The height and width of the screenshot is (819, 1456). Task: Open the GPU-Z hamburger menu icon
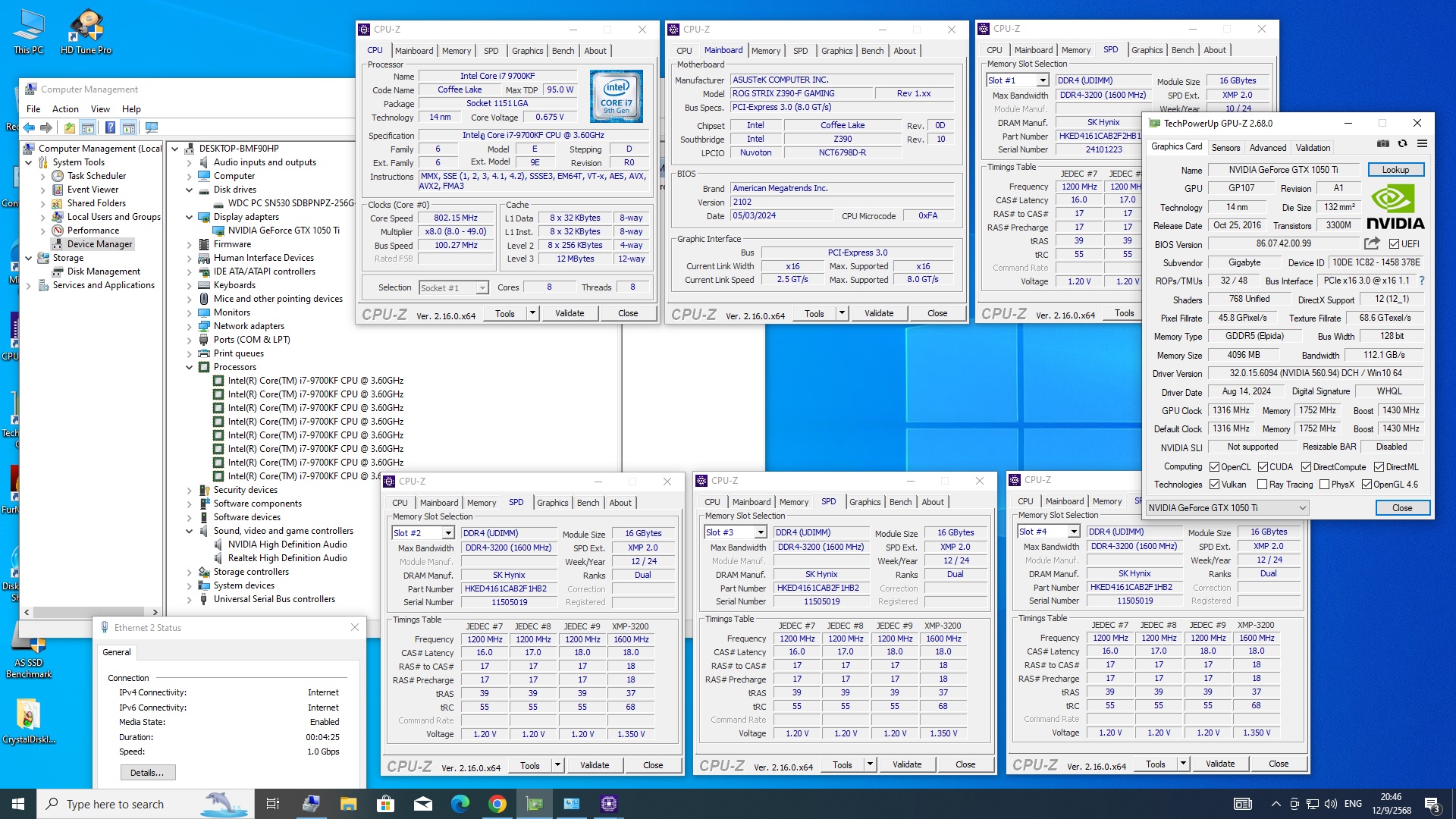pos(1422,143)
